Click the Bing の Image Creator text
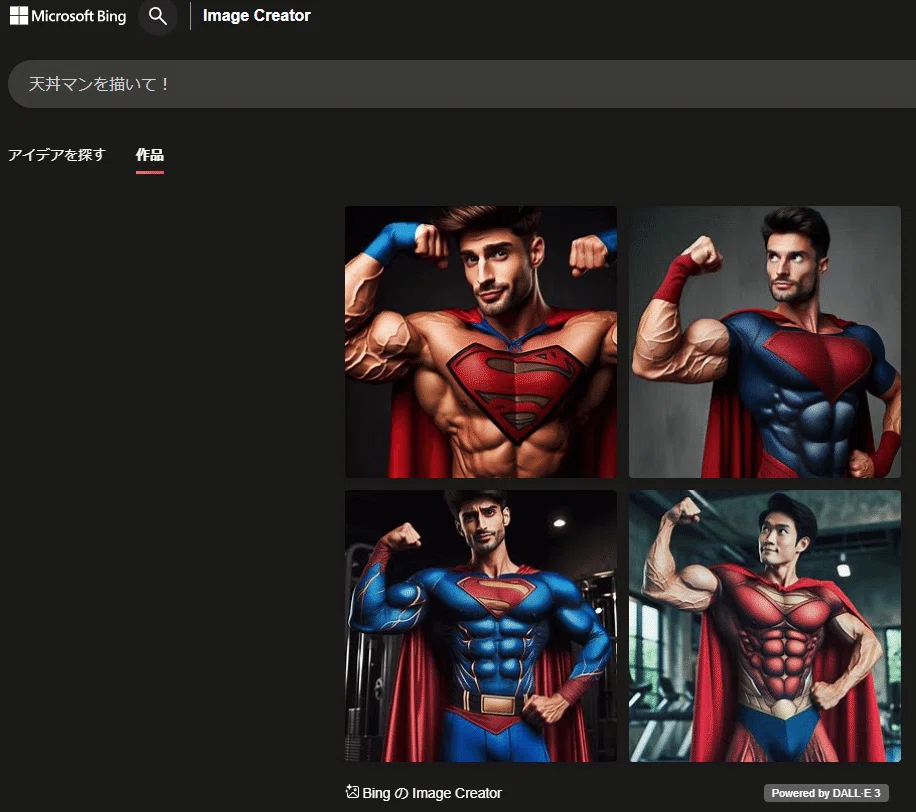The height and width of the screenshot is (812, 916). point(432,793)
